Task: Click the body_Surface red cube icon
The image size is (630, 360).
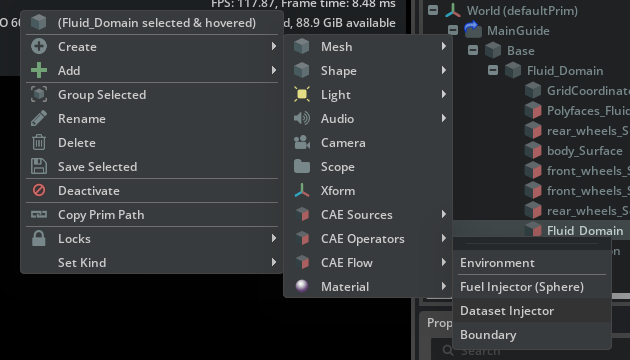Action: pyautogui.click(x=533, y=151)
